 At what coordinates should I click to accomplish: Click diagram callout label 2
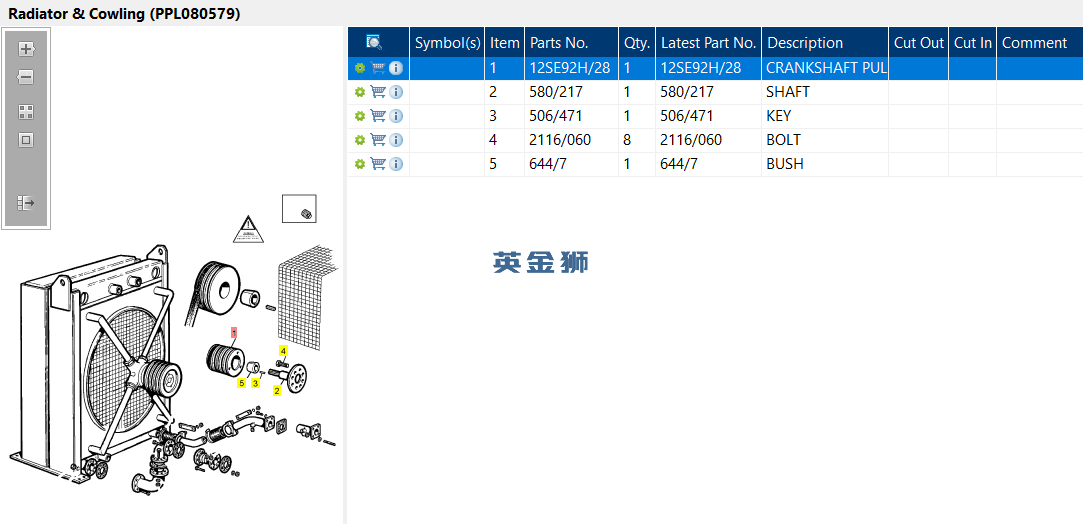(277, 391)
